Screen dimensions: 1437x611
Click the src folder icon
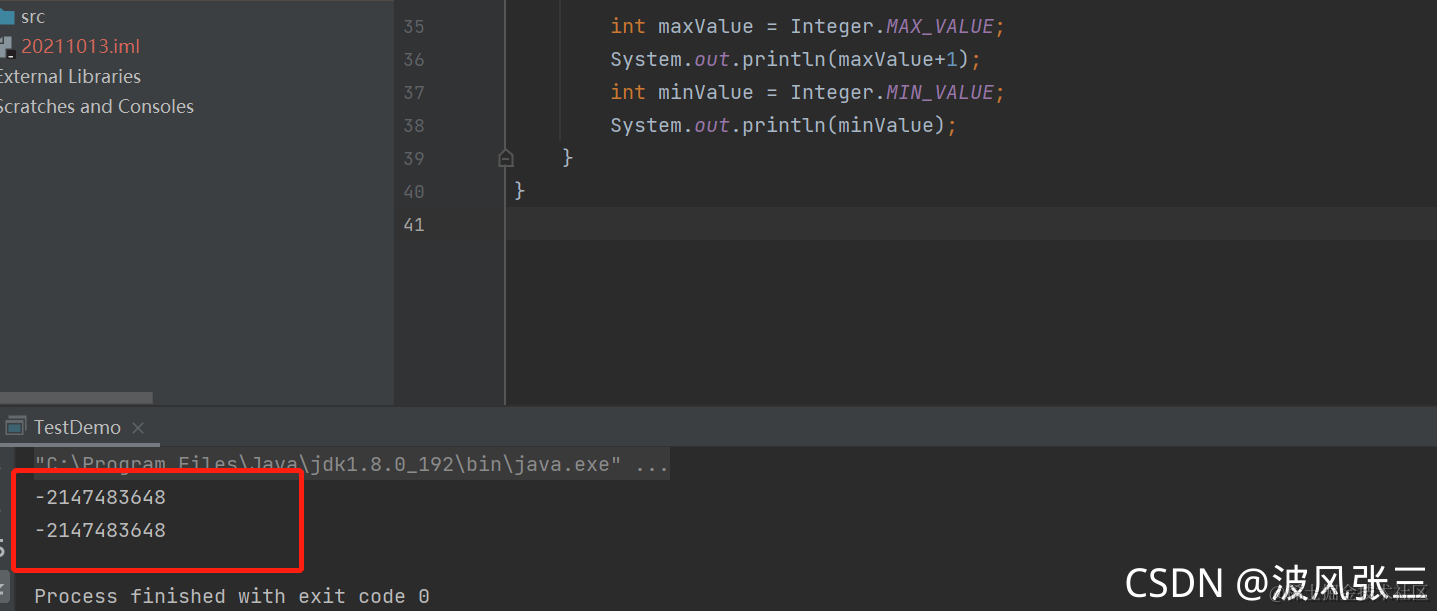pos(6,17)
